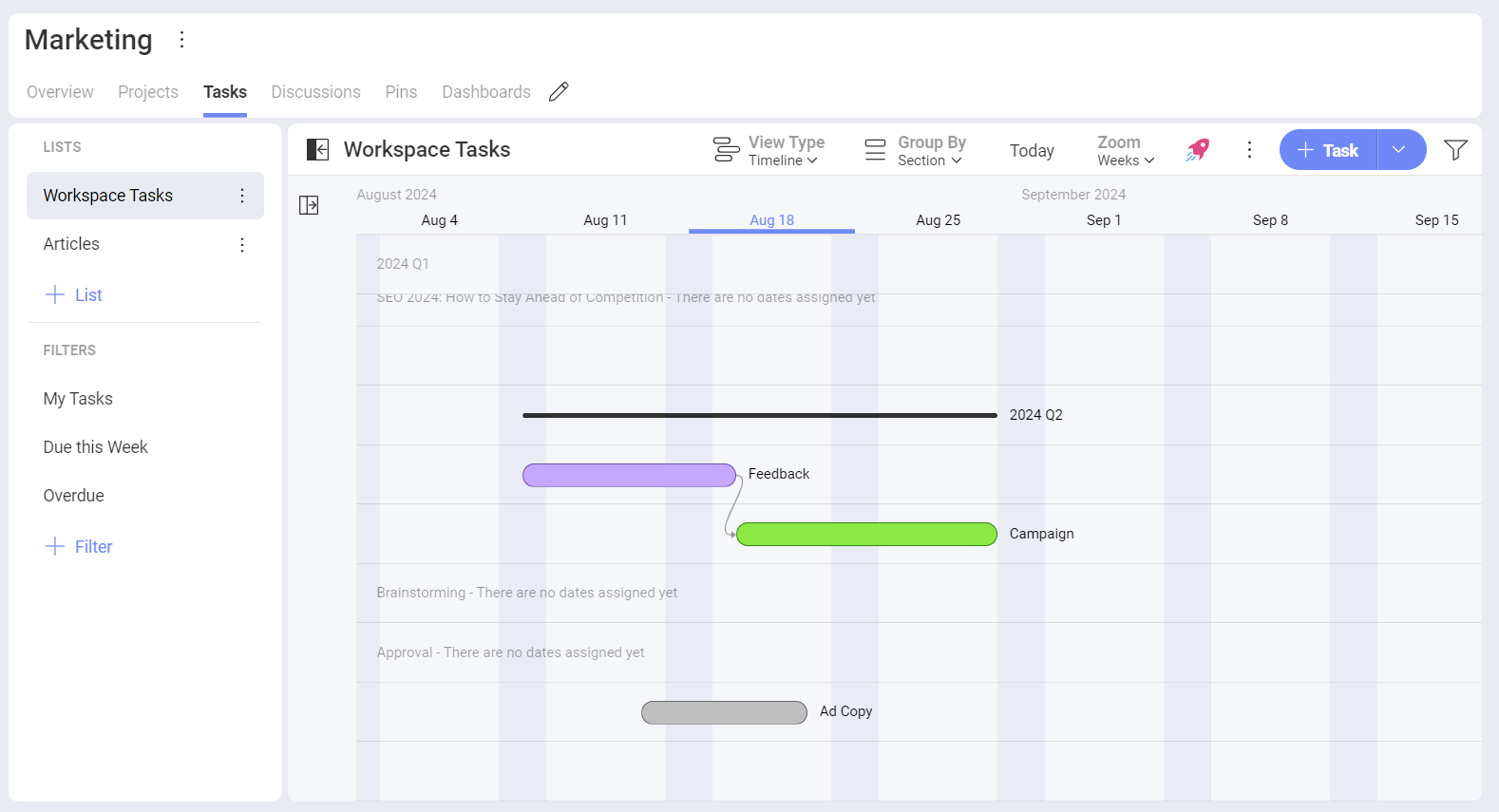Switch to the Projects tab
The width and height of the screenshot is (1499, 812).
point(148,92)
